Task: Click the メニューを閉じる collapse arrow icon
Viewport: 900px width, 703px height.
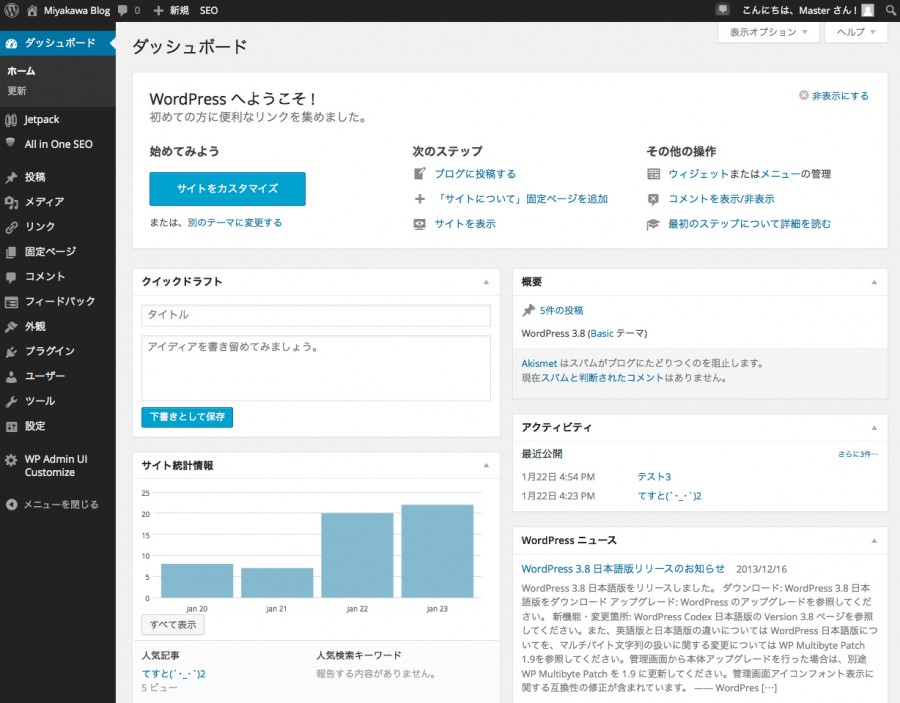Action: [11, 505]
